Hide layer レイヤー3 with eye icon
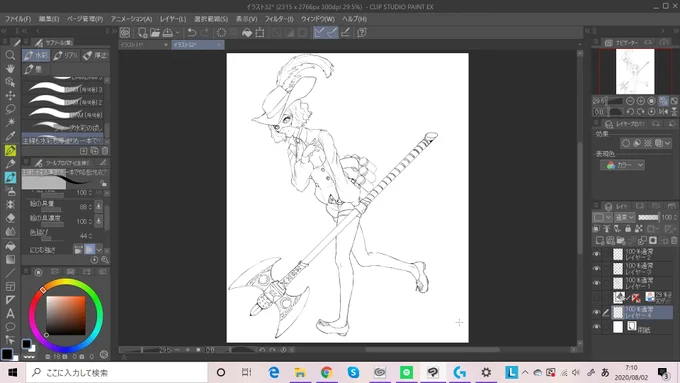 [597, 268]
